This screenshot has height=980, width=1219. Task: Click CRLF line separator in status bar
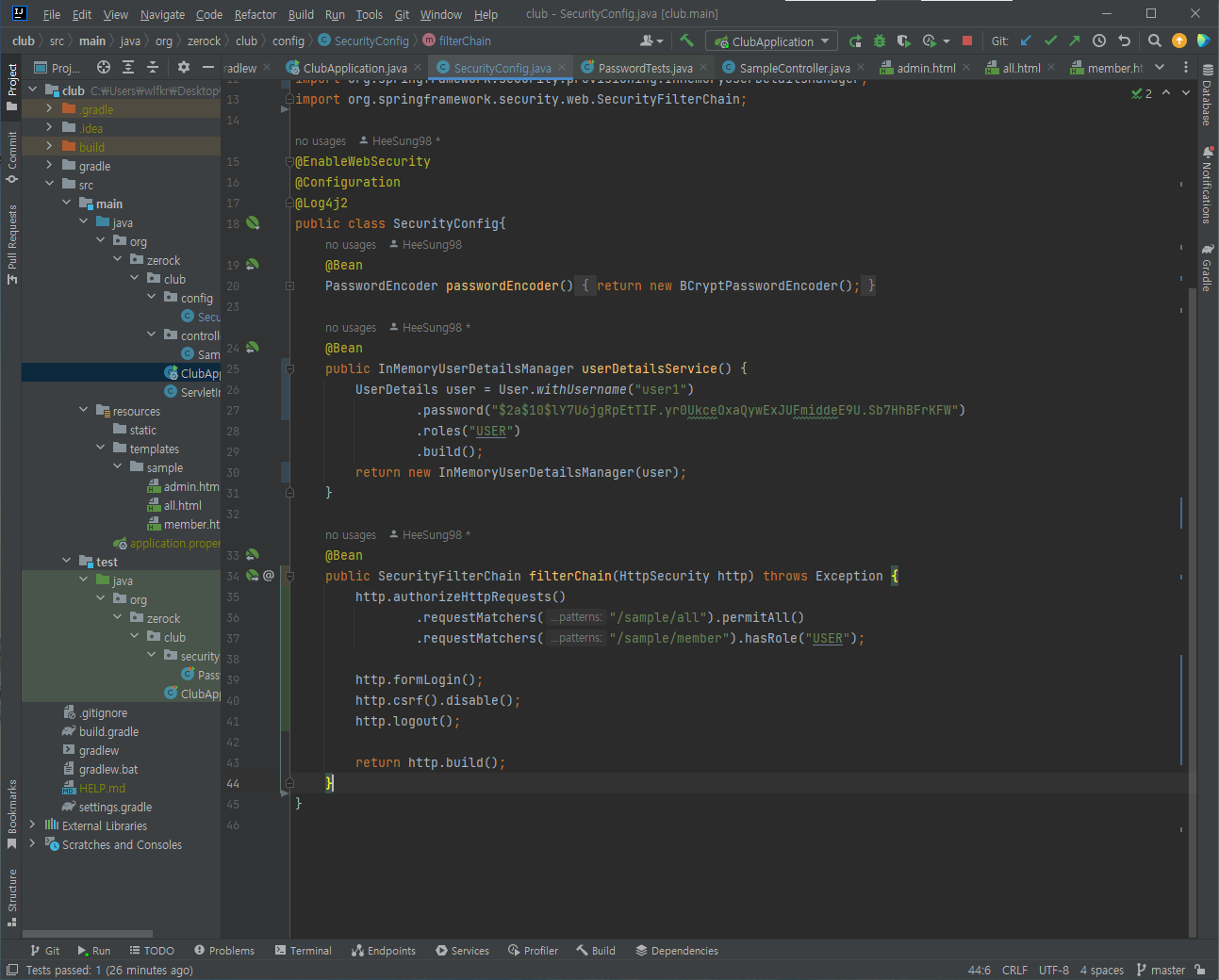(x=1014, y=970)
